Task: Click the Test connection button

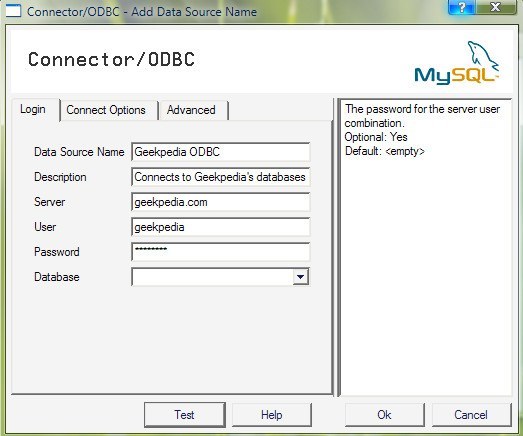Action: pyautogui.click(x=184, y=415)
